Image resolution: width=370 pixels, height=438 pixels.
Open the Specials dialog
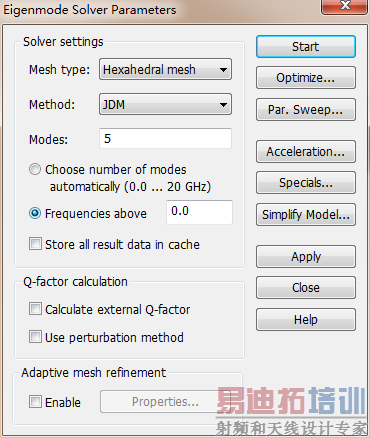click(x=306, y=183)
